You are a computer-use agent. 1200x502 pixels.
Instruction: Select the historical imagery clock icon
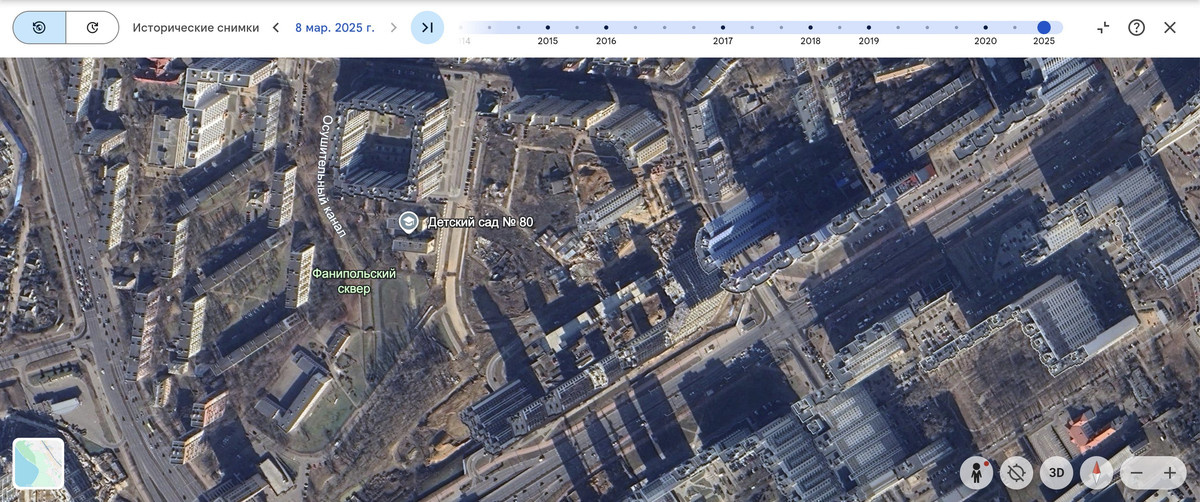(39, 27)
